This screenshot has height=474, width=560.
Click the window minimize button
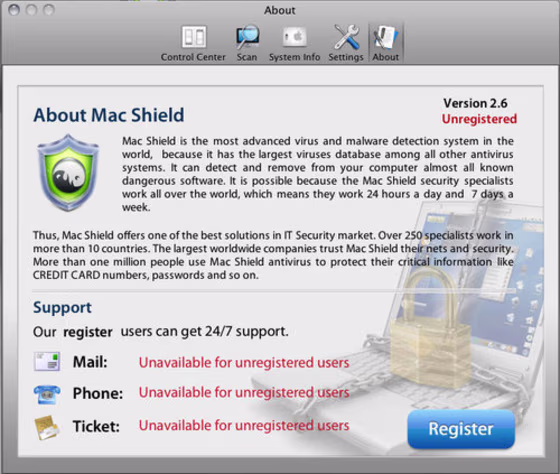[x=31, y=10]
